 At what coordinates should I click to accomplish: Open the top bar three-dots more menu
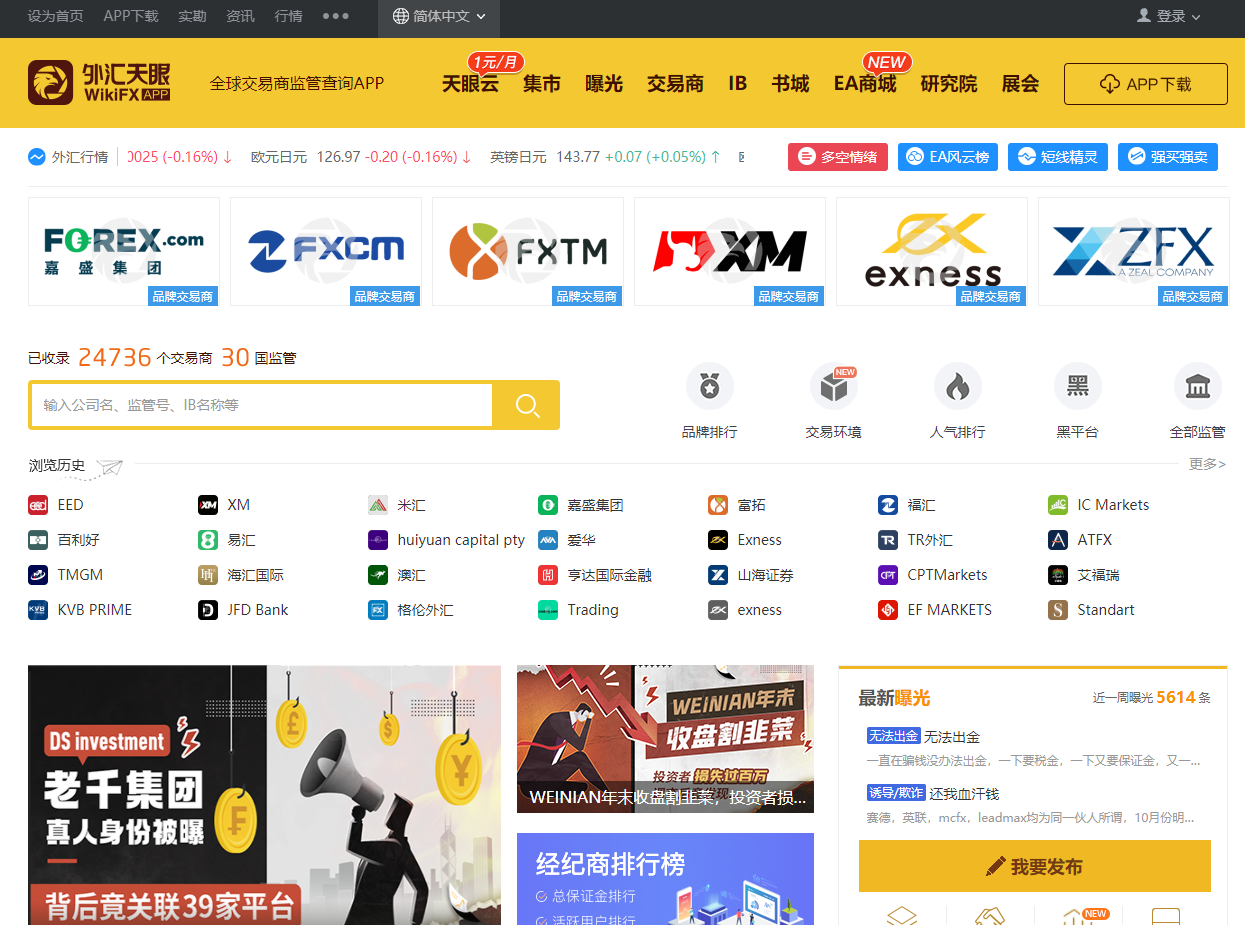(336, 16)
